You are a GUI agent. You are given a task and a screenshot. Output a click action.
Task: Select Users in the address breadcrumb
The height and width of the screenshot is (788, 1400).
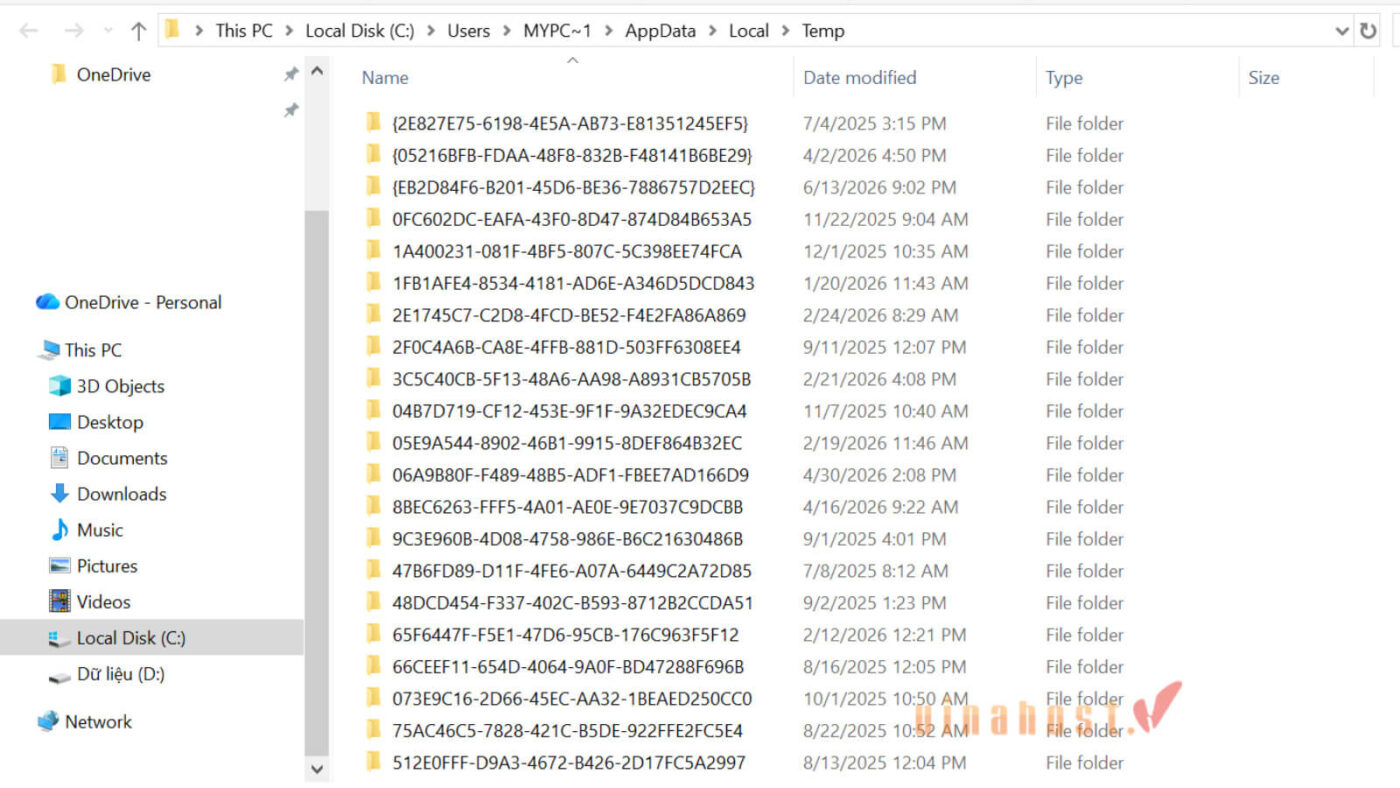(468, 31)
